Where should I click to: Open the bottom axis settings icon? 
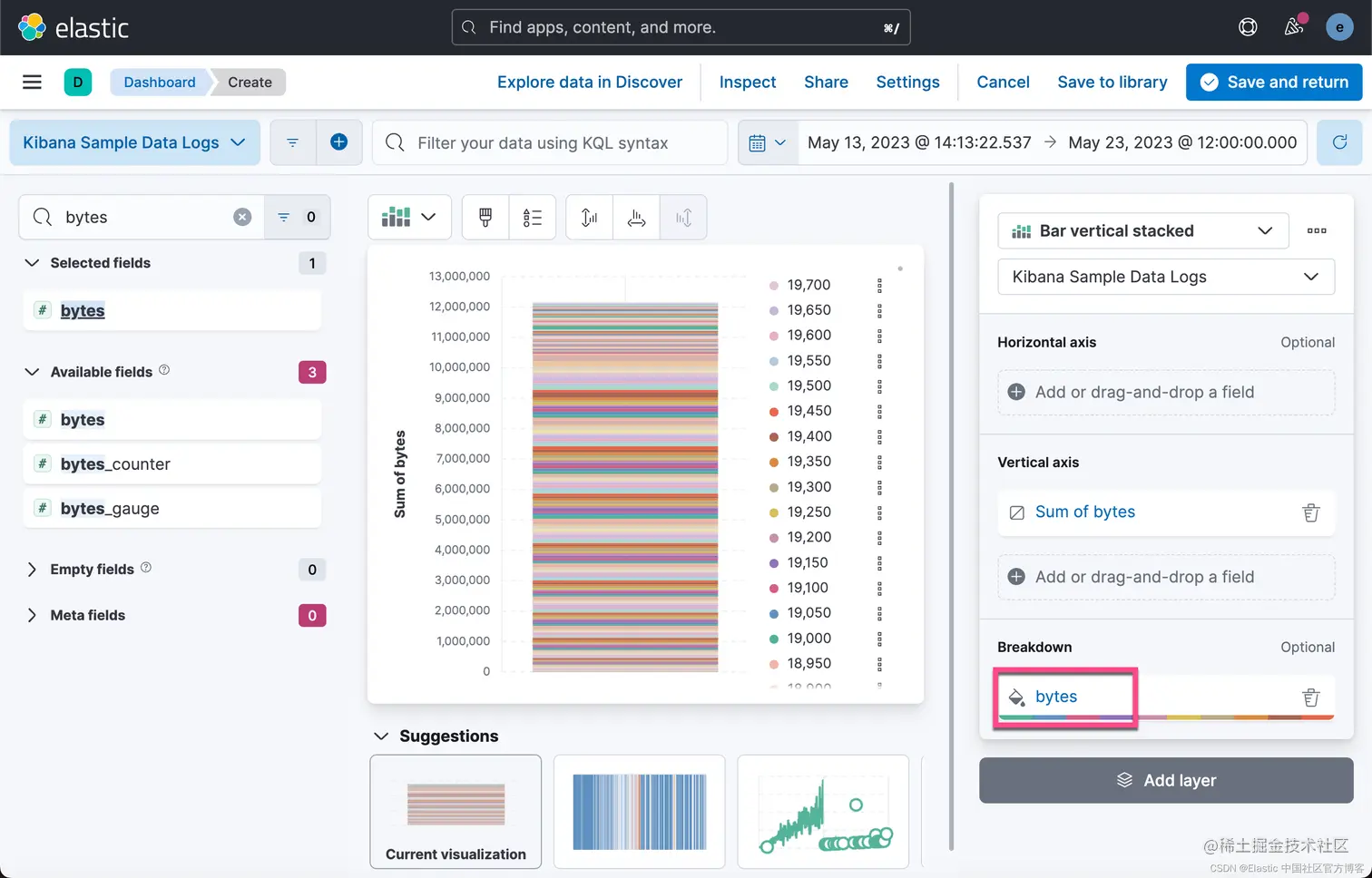click(x=637, y=218)
